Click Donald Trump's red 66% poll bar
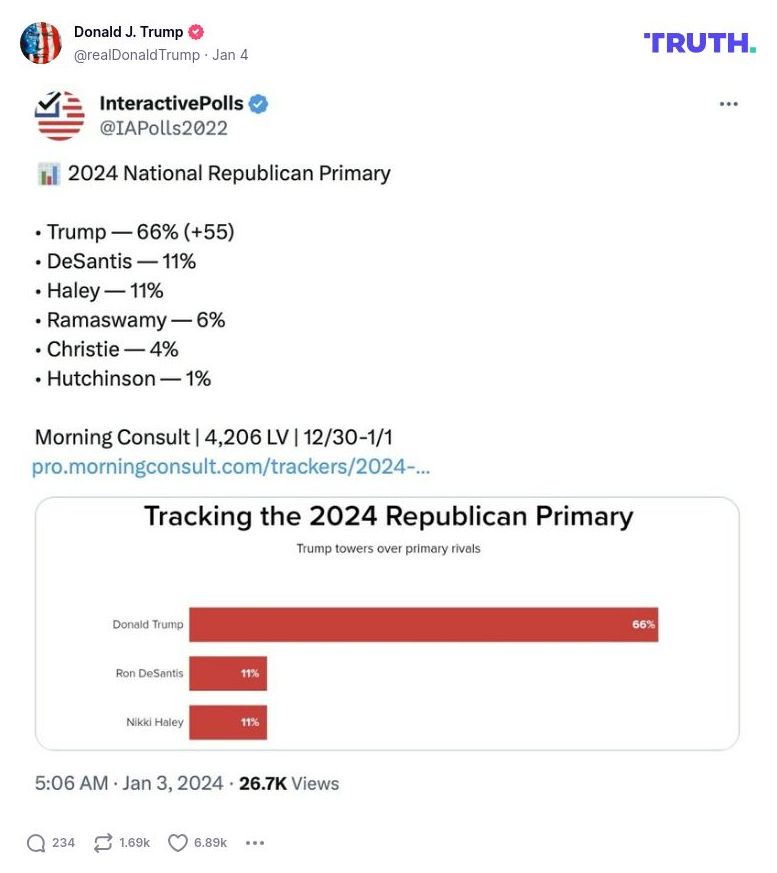Viewport: 777px width, 873px height. coord(424,624)
